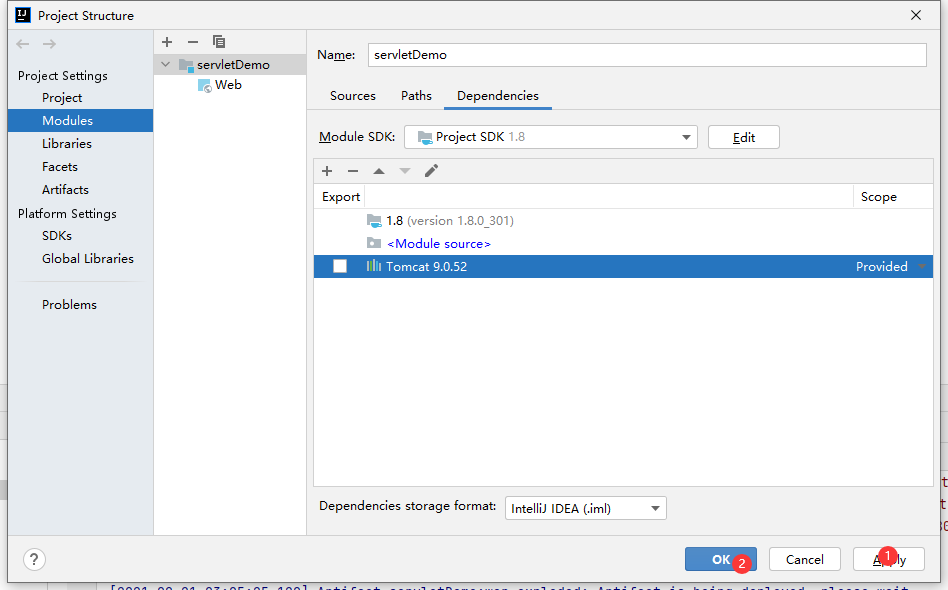
Task: Select Modules in the sidebar
Action: (80, 120)
